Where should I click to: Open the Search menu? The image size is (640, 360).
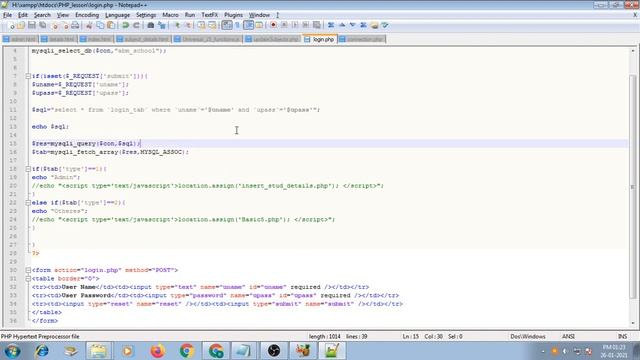pos(42,15)
